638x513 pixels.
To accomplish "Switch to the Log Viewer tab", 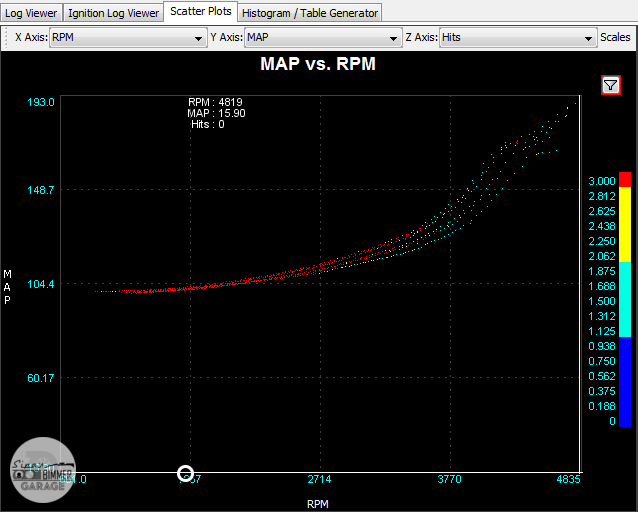I will 32,13.
